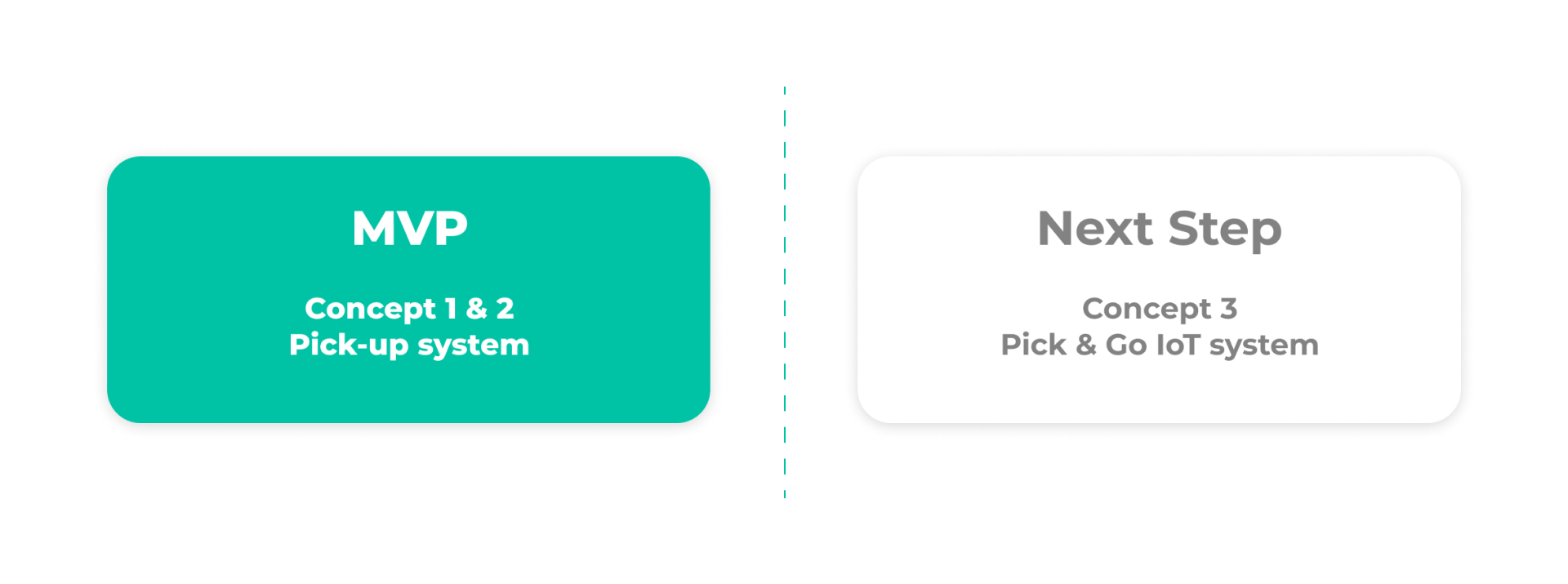Click the word "Step" in the heading
Image resolution: width=1568 pixels, height=584 pixels.
(1225, 230)
